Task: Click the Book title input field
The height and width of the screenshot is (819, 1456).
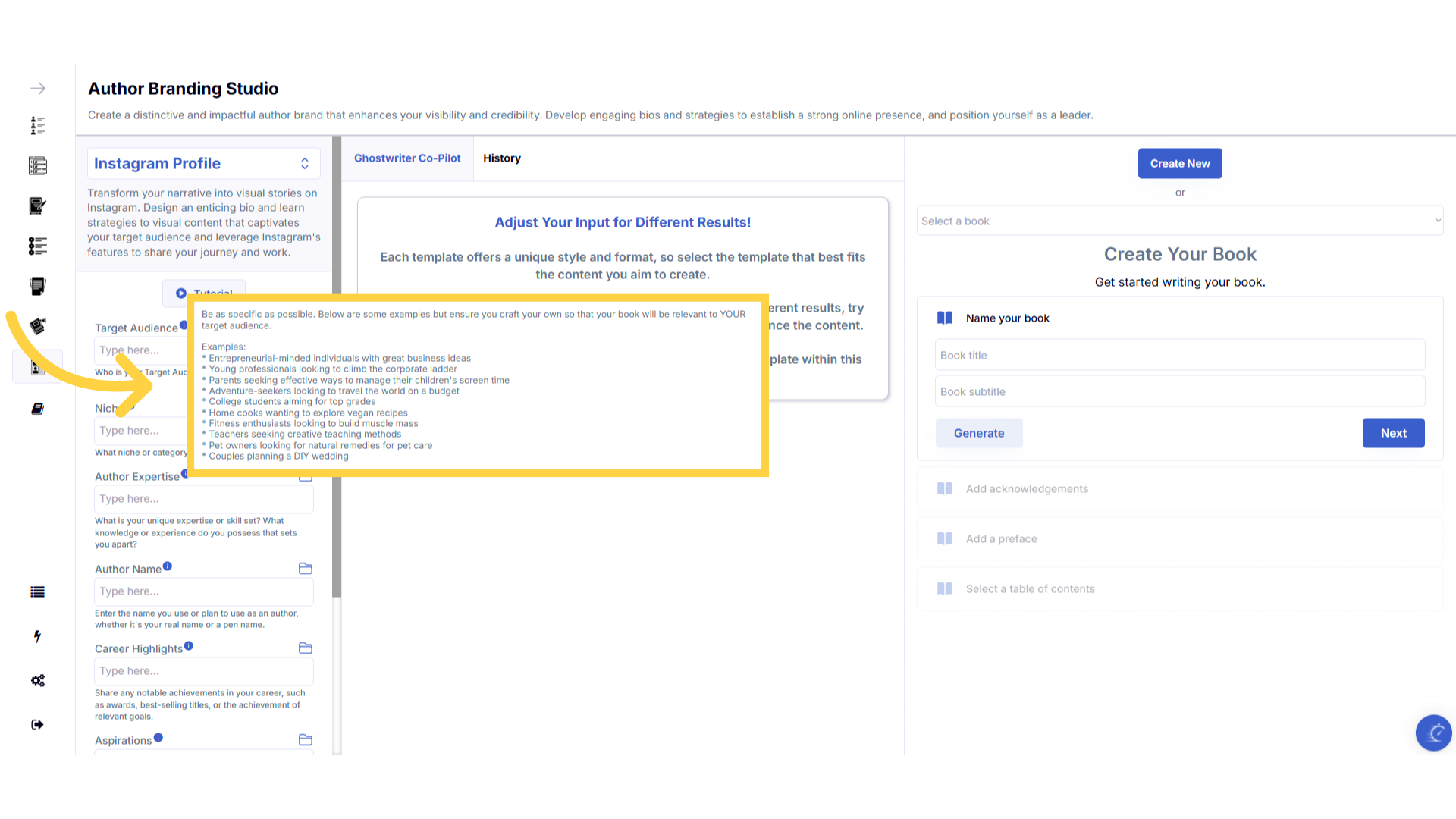Action: point(1179,355)
